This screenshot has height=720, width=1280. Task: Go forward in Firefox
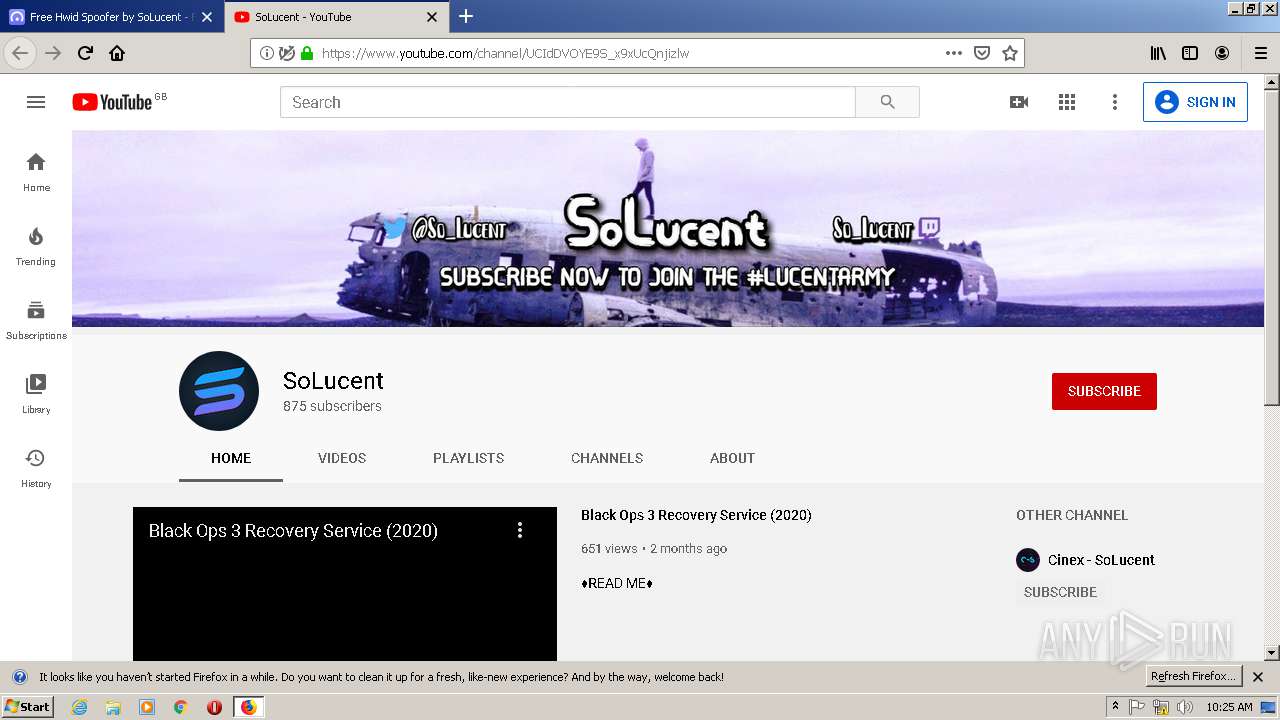(x=53, y=53)
